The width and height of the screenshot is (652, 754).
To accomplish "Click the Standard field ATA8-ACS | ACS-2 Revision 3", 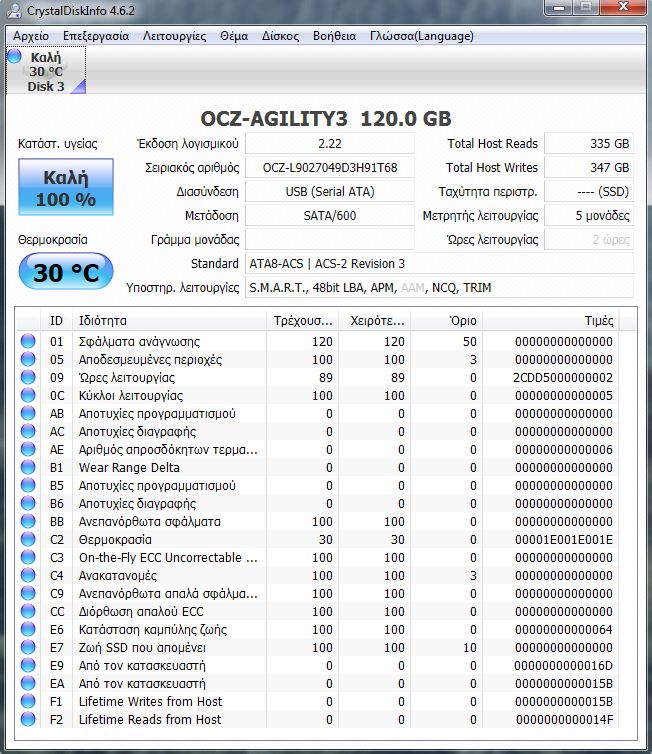I will tap(439, 264).
